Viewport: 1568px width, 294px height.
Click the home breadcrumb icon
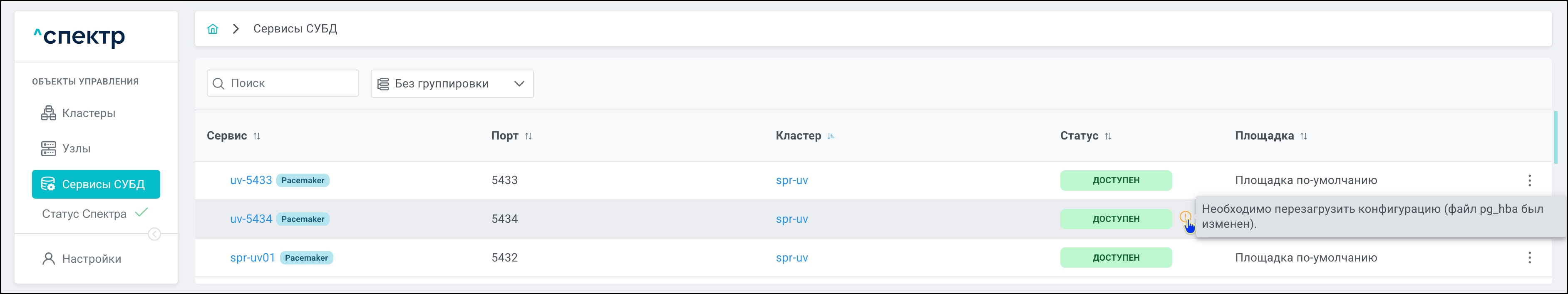pos(212,29)
